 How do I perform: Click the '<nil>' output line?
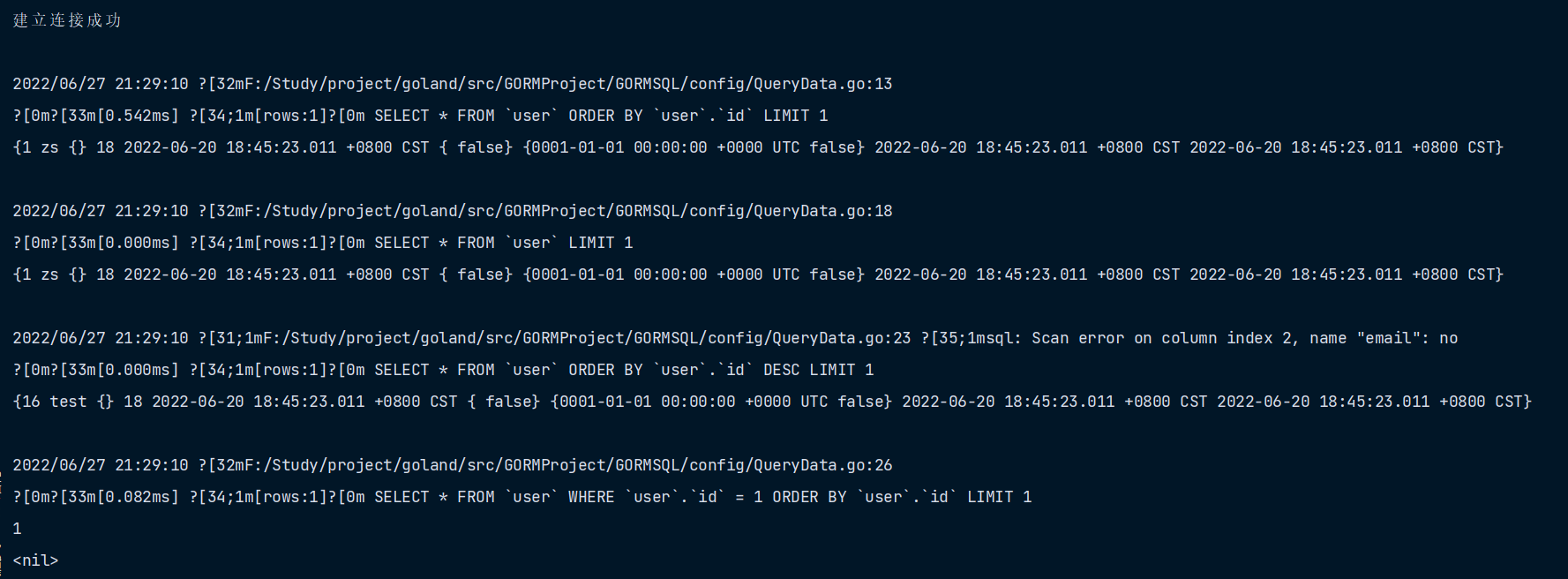tap(35, 560)
